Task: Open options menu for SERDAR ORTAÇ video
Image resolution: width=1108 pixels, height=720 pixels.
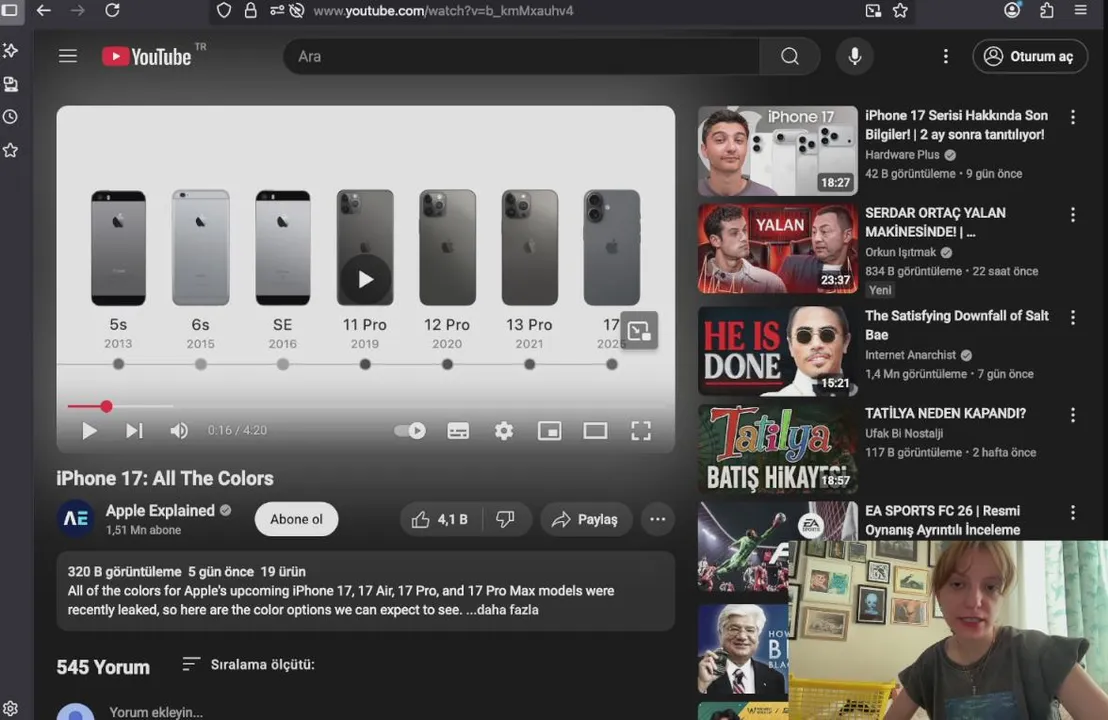Action: (x=1073, y=215)
